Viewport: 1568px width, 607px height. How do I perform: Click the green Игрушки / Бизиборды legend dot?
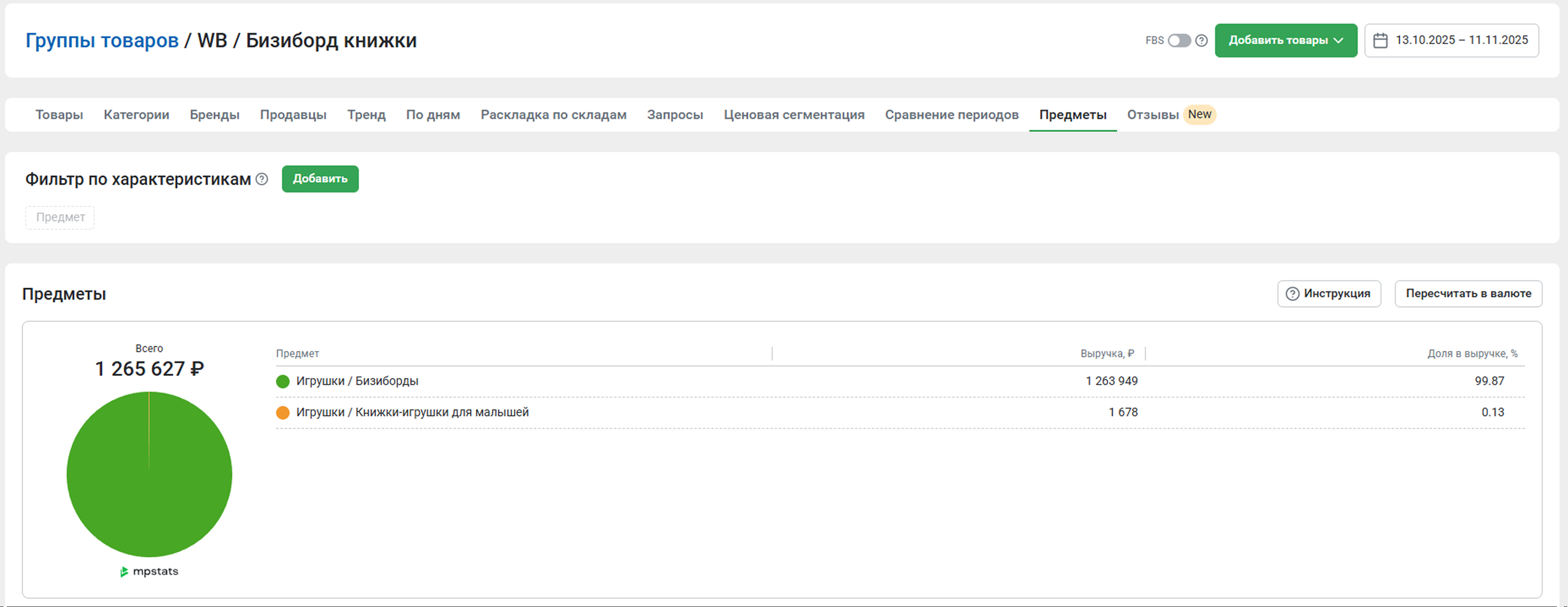[282, 382]
